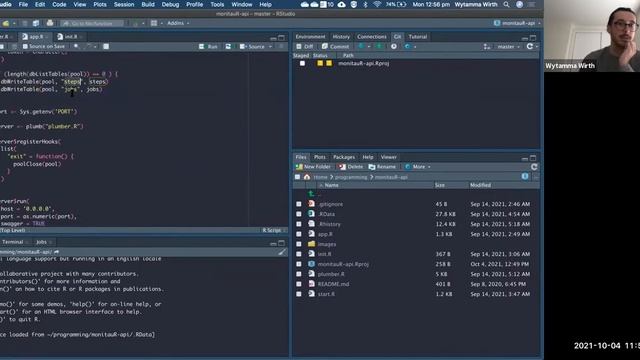Click the Git history clock icon

pos(393,47)
